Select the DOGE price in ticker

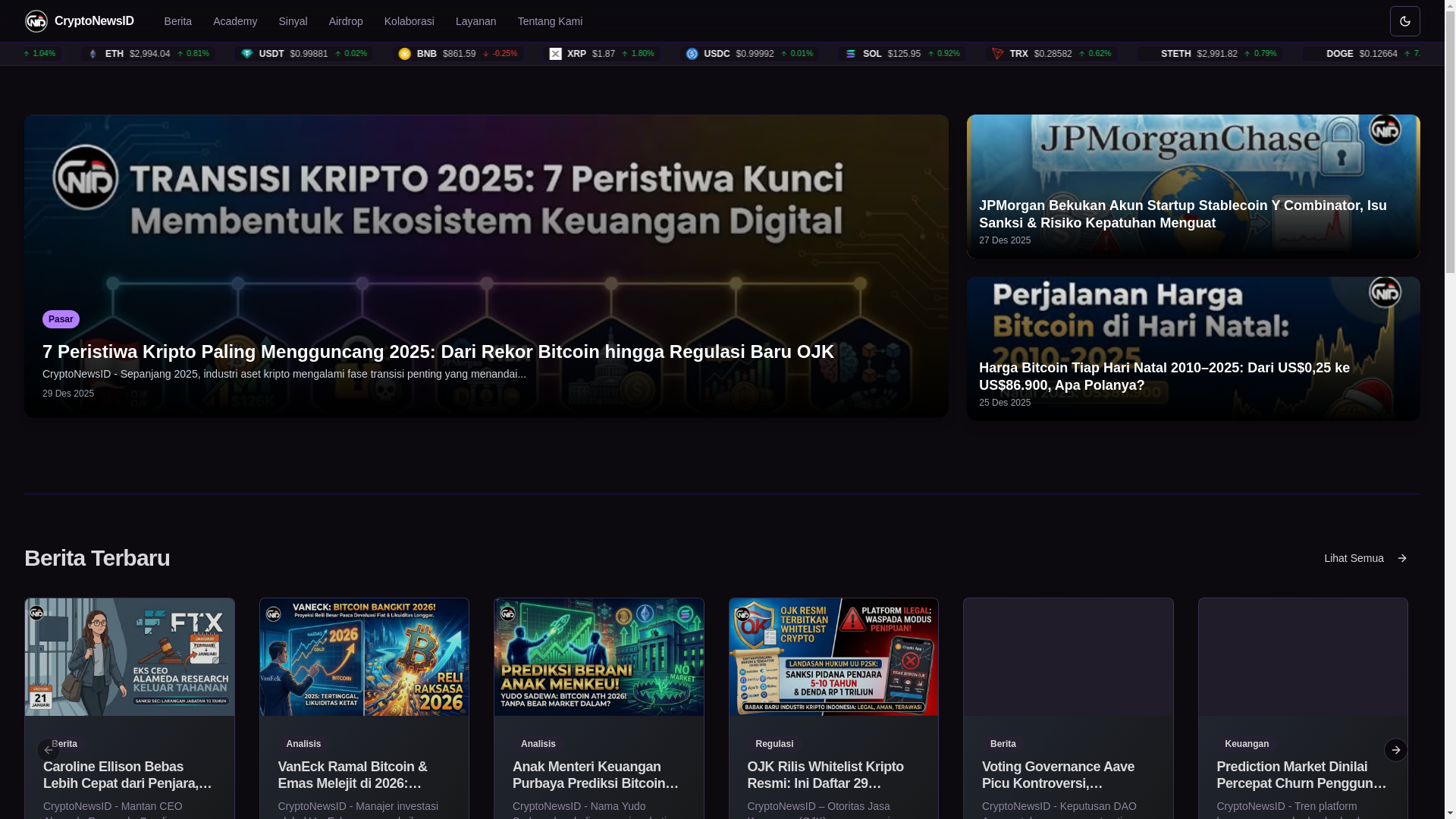pos(1378,54)
